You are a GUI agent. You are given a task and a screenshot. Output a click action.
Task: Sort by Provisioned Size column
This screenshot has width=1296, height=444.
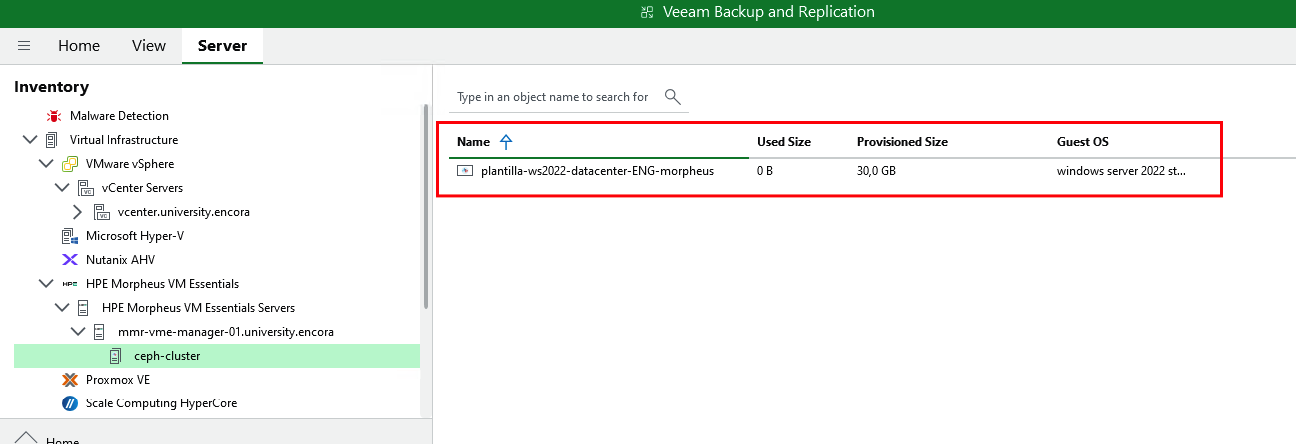tap(902, 142)
